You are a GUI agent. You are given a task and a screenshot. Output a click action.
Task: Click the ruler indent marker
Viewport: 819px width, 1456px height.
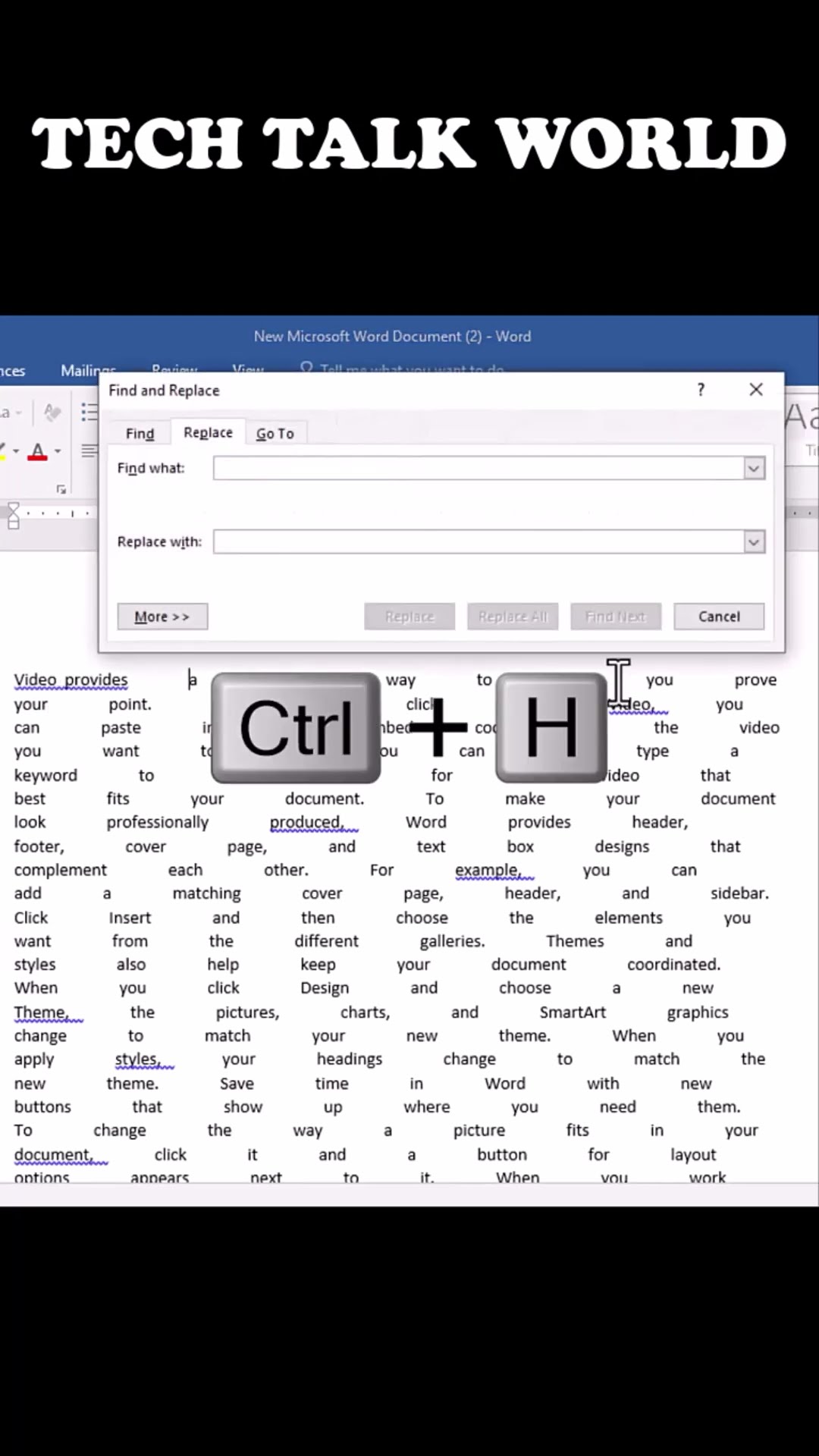pyautogui.click(x=13, y=515)
